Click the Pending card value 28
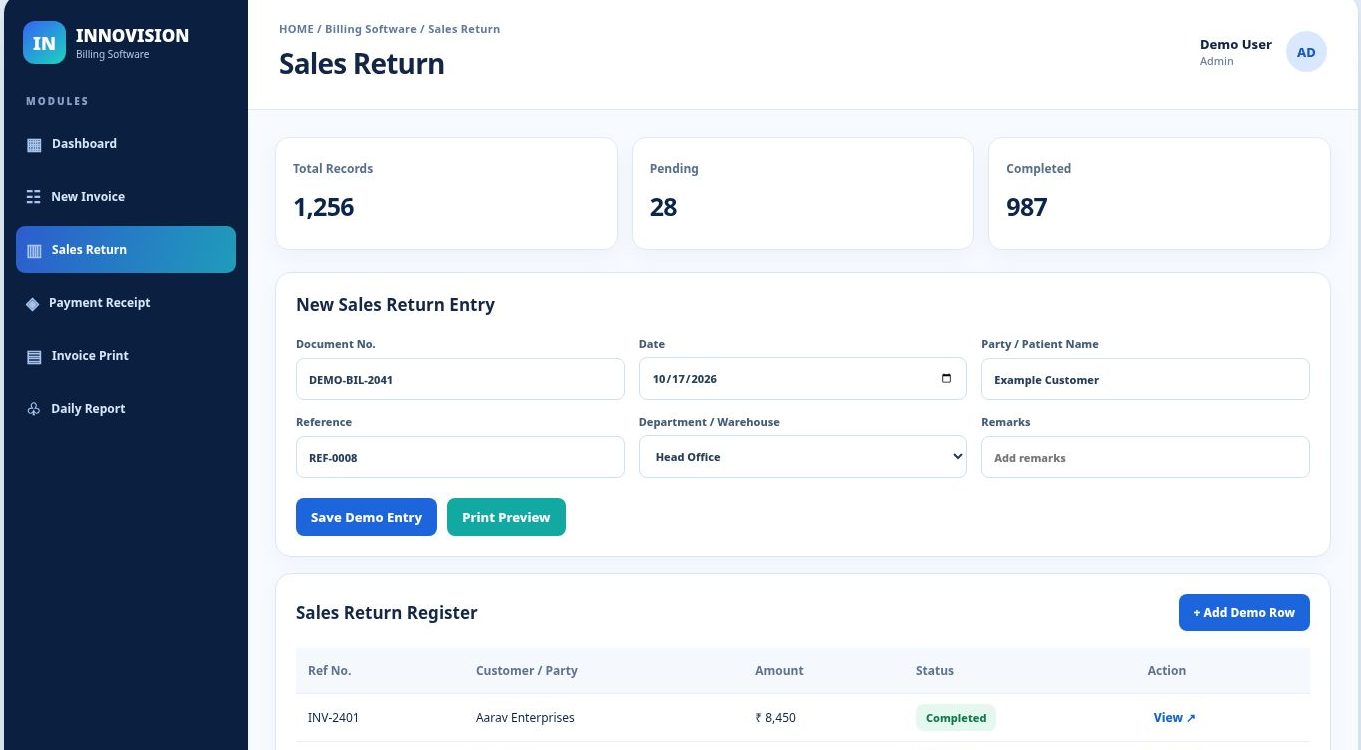 [x=663, y=207]
